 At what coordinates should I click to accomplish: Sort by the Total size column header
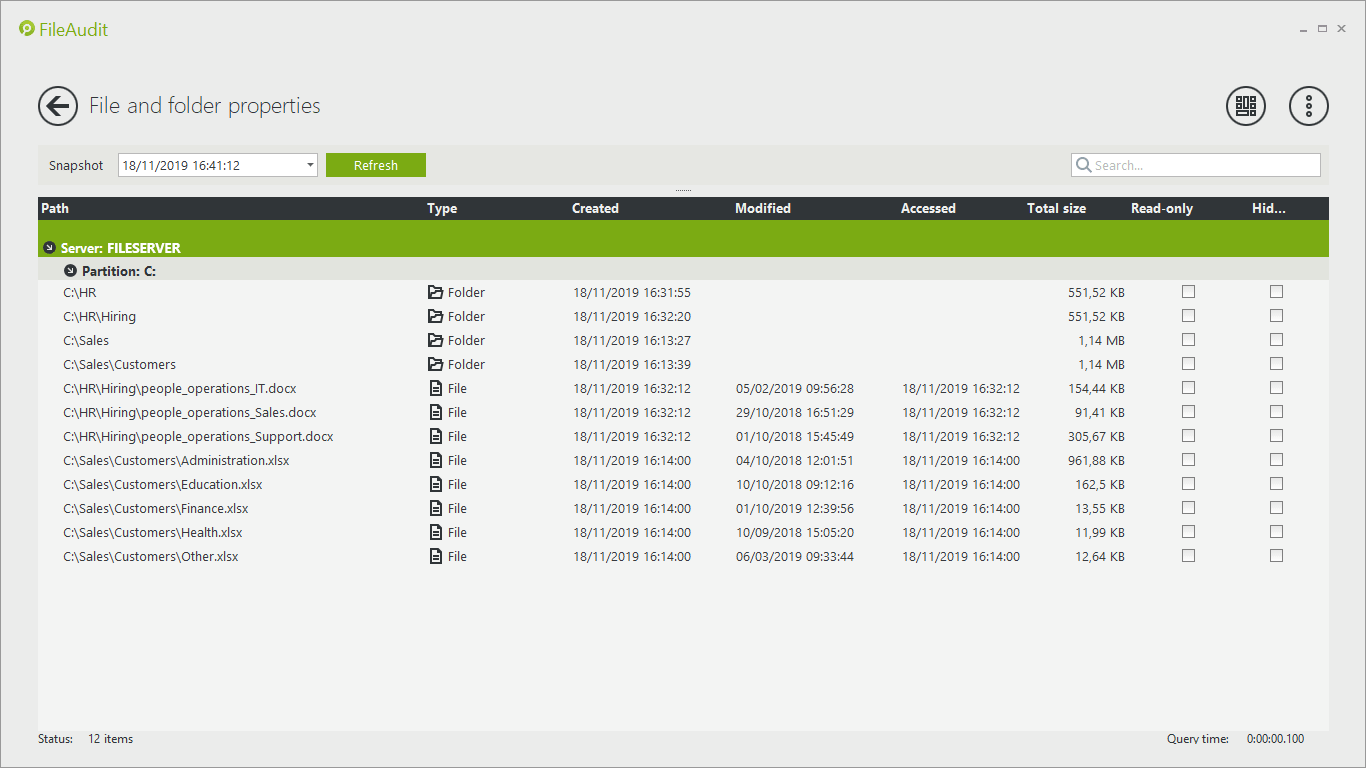[x=1056, y=209]
